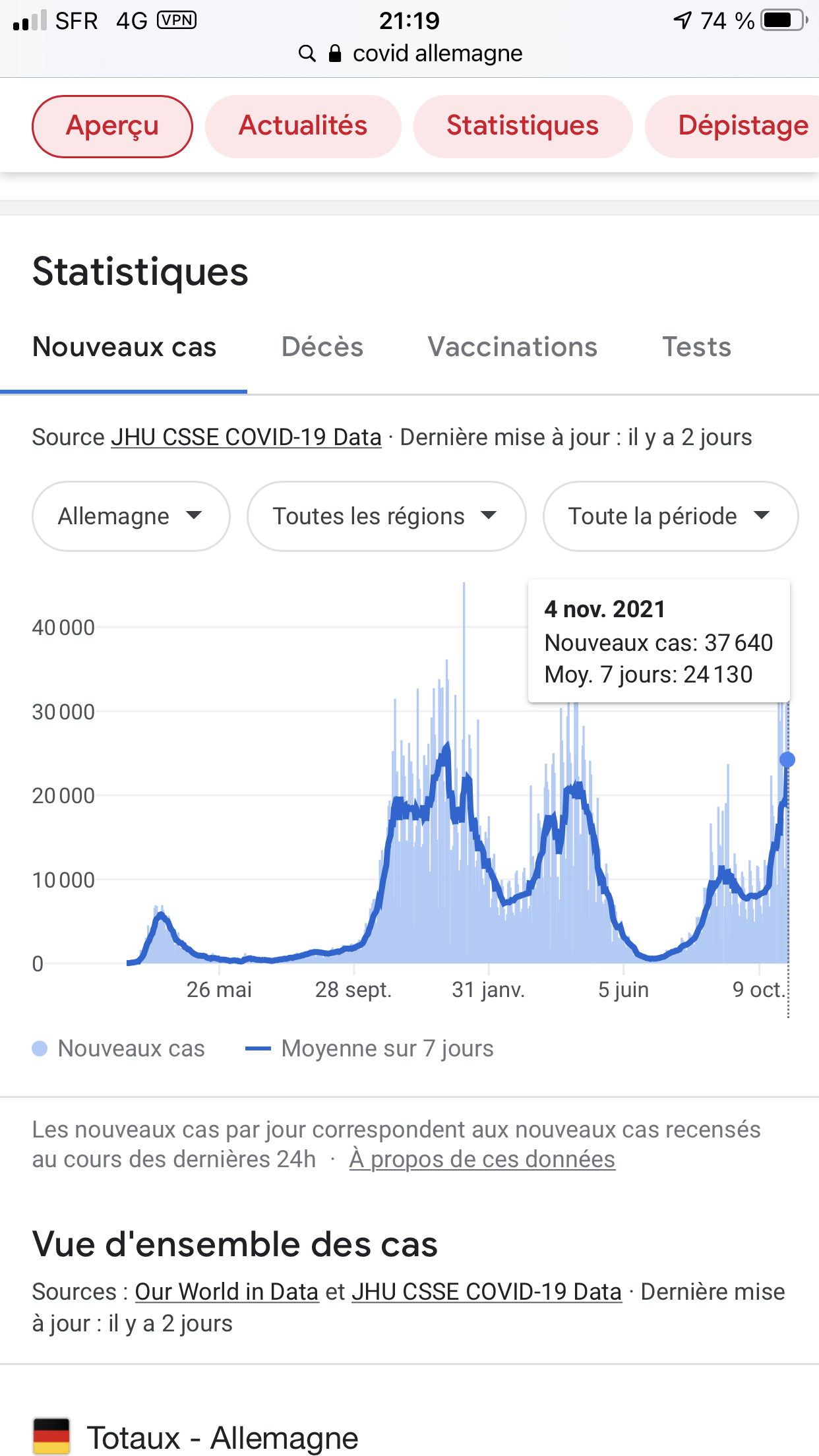Tap the Actualités chip button

pos(303,126)
